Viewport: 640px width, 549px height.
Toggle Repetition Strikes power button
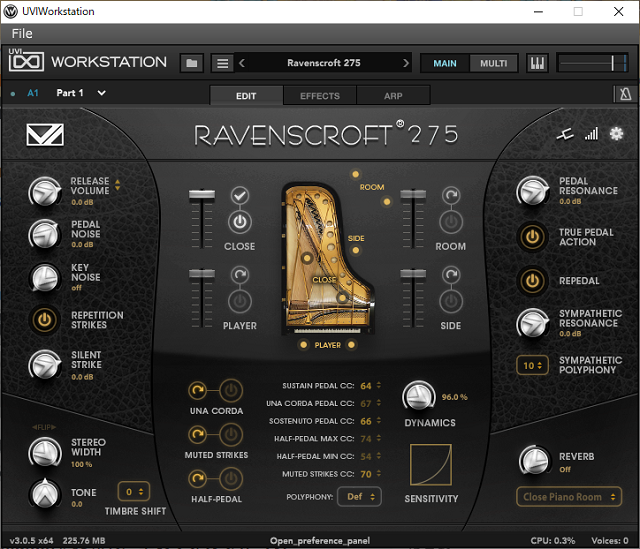click(44, 320)
